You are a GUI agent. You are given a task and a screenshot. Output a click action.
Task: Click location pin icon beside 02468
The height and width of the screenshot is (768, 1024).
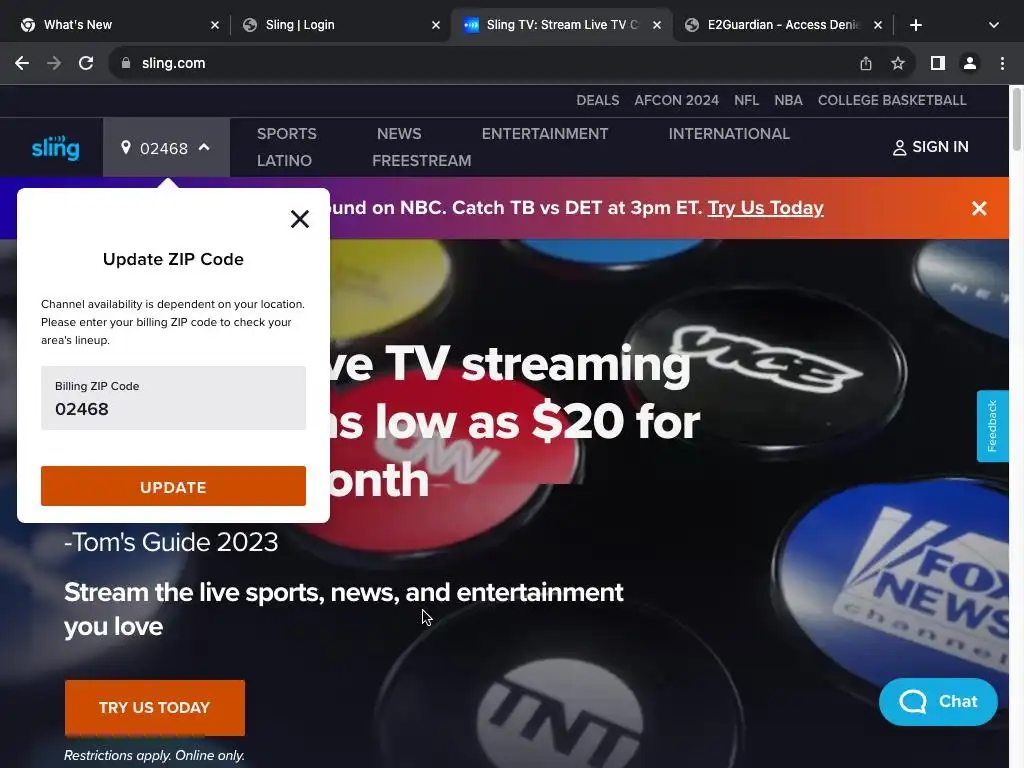[125, 148]
